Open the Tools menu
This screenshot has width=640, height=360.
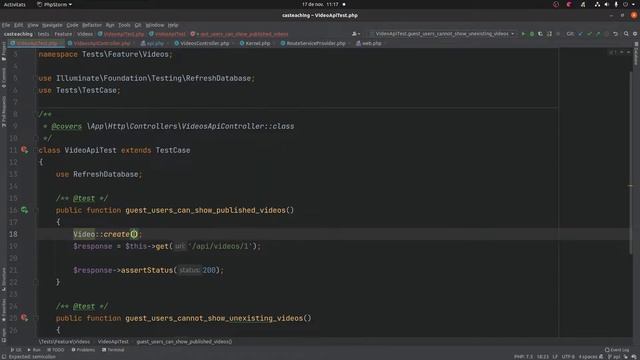pos(124,25)
